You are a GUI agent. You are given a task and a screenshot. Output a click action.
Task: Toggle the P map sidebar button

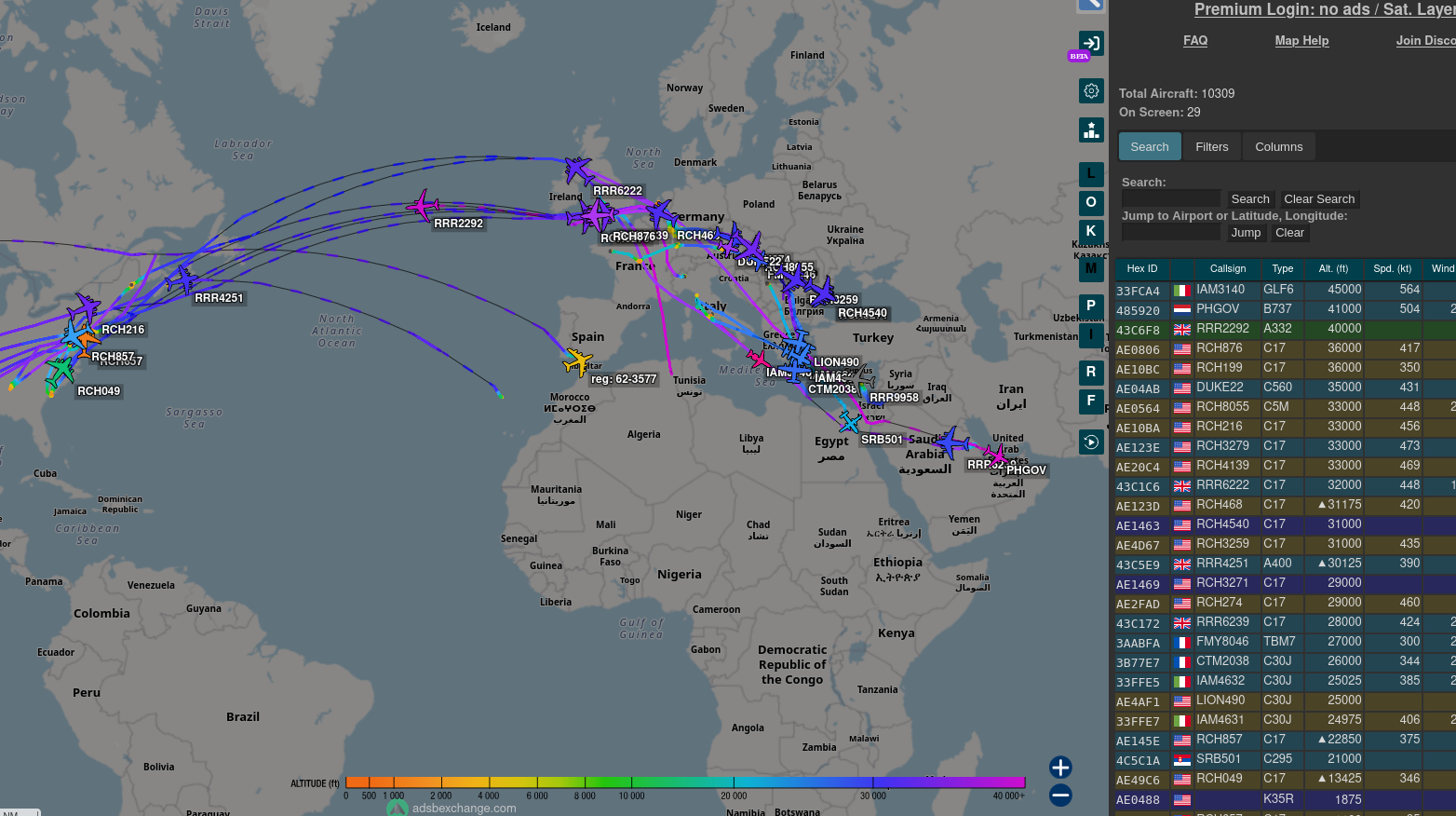[x=1091, y=306]
